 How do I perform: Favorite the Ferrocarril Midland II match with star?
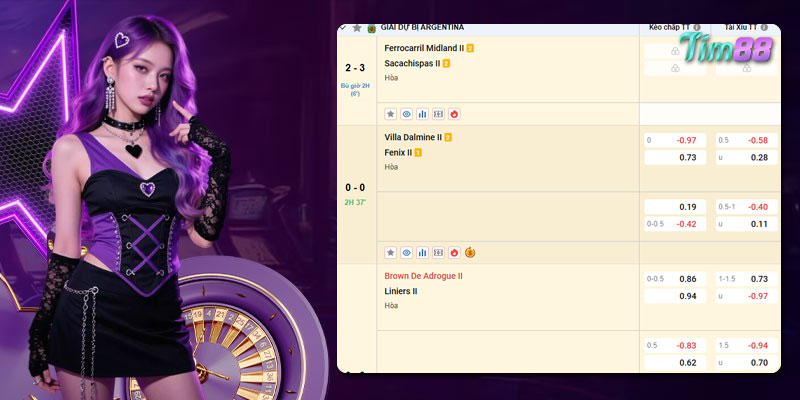point(391,114)
